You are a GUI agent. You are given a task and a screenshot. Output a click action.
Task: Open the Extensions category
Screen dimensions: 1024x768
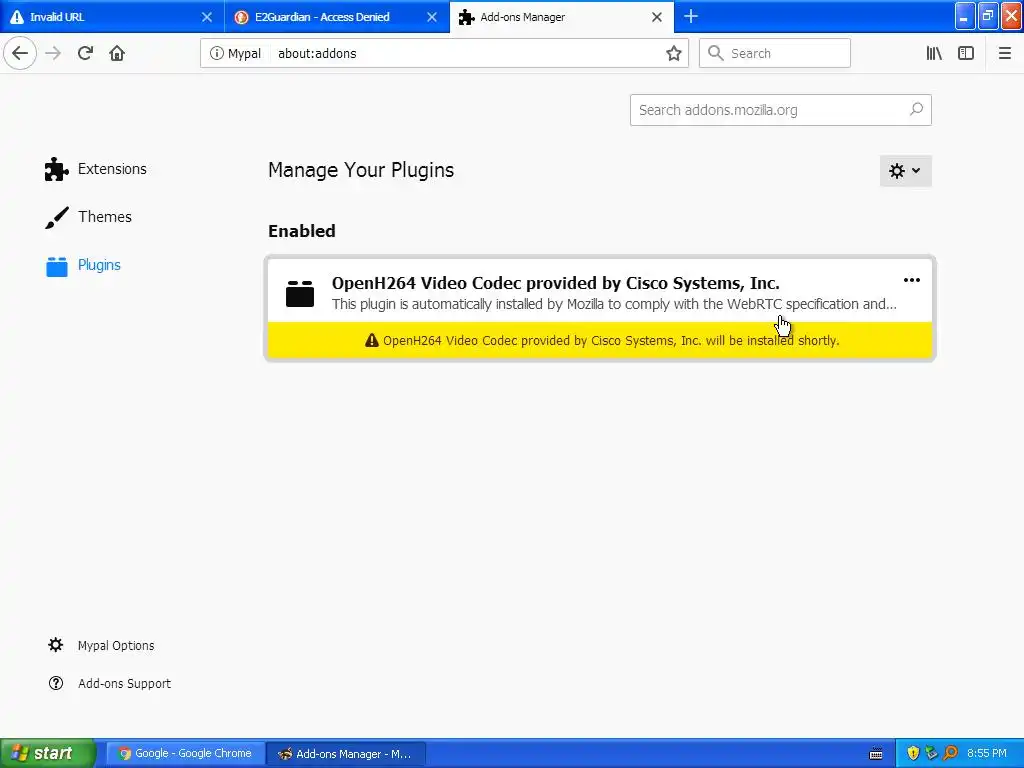95,168
